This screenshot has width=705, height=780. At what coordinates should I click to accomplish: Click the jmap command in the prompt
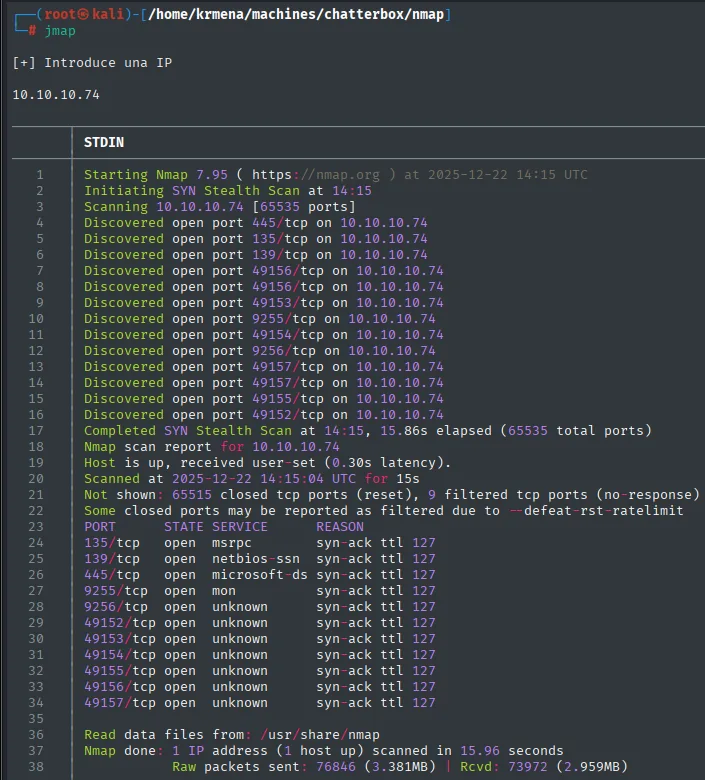click(x=60, y=31)
